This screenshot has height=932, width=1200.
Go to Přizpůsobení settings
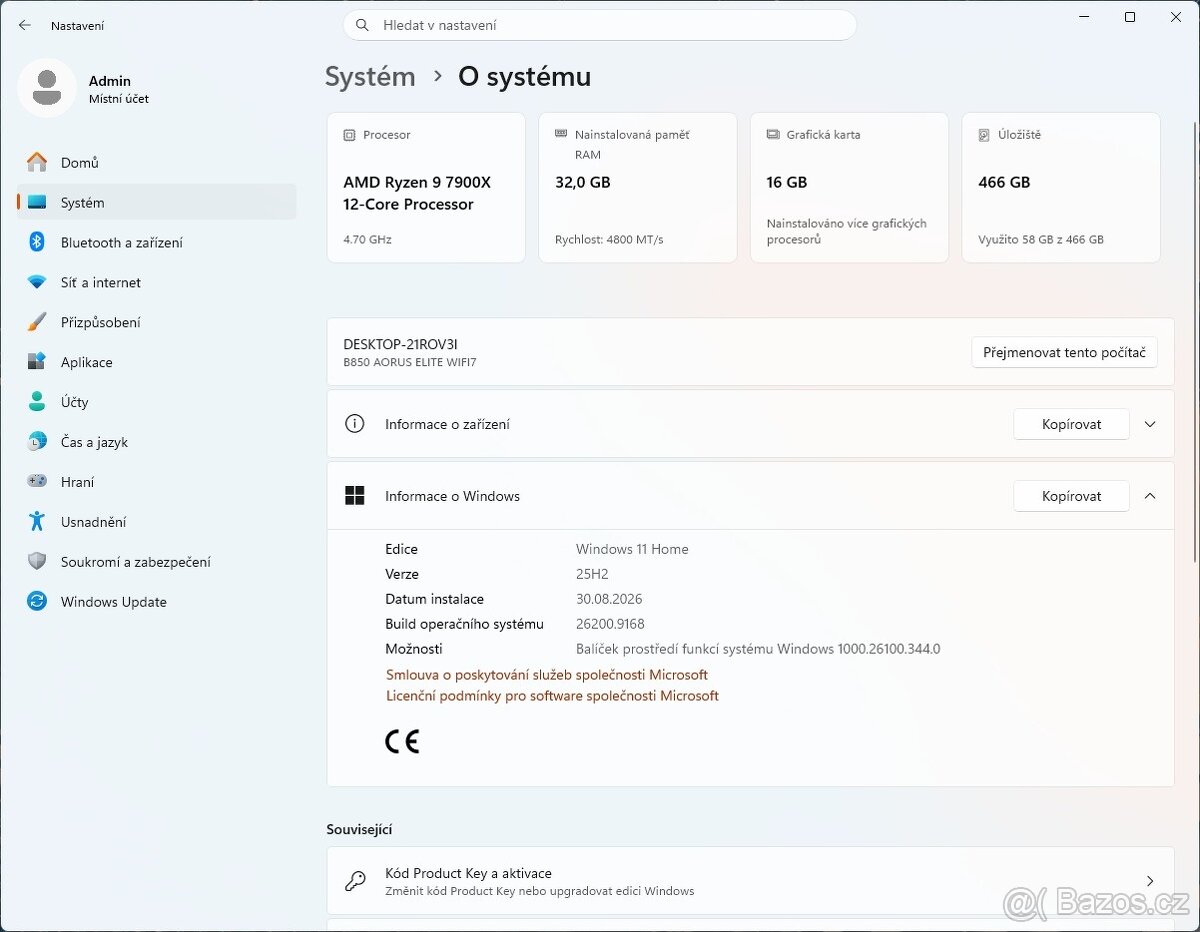[157, 322]
